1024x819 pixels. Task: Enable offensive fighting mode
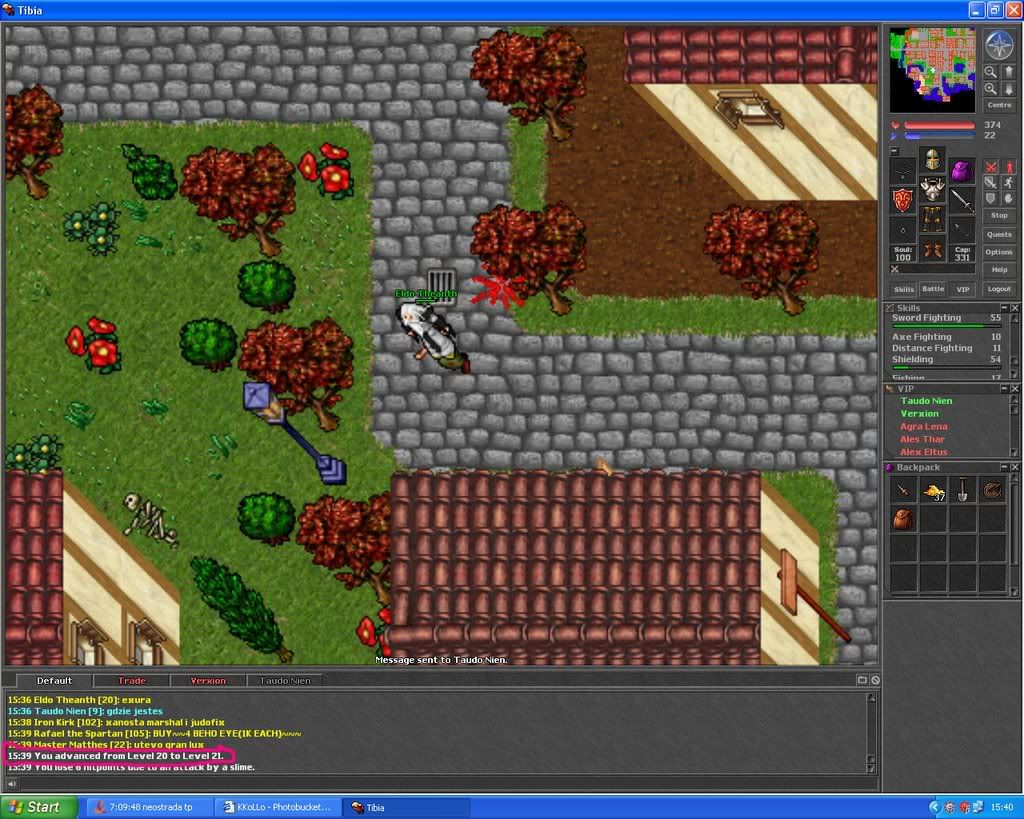coord(991,167)
